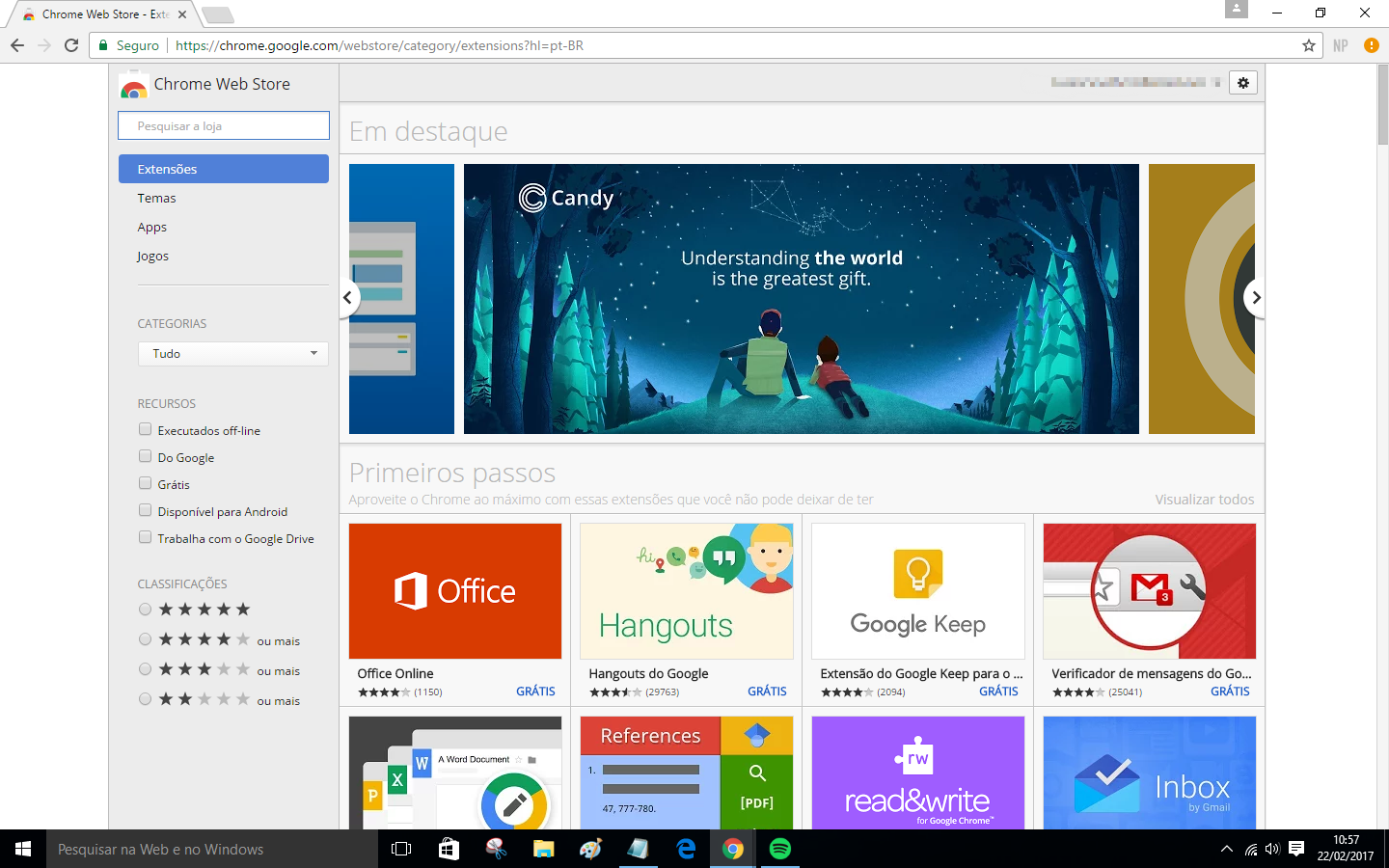
Task: Click the page vertical scrollbar thumb
Action: [1382, 105]
